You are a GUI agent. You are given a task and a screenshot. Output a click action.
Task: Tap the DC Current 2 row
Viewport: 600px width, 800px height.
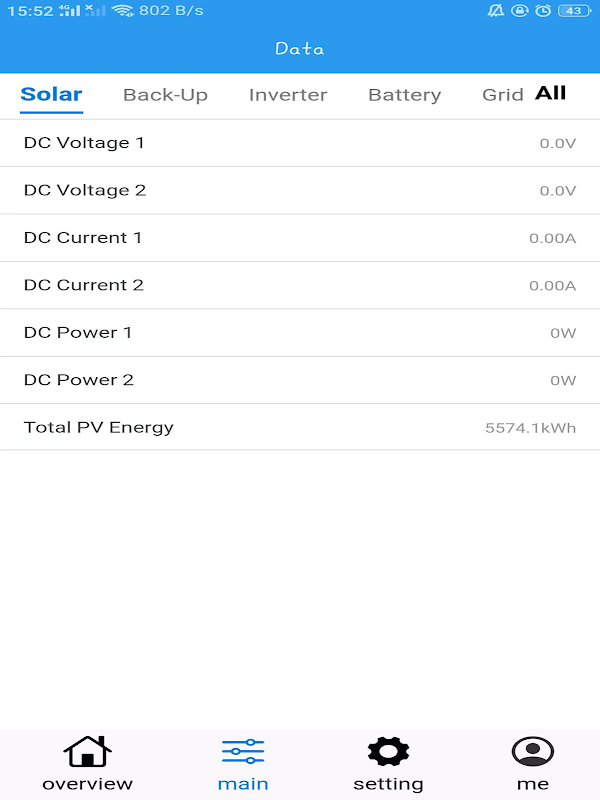(300, 285)
